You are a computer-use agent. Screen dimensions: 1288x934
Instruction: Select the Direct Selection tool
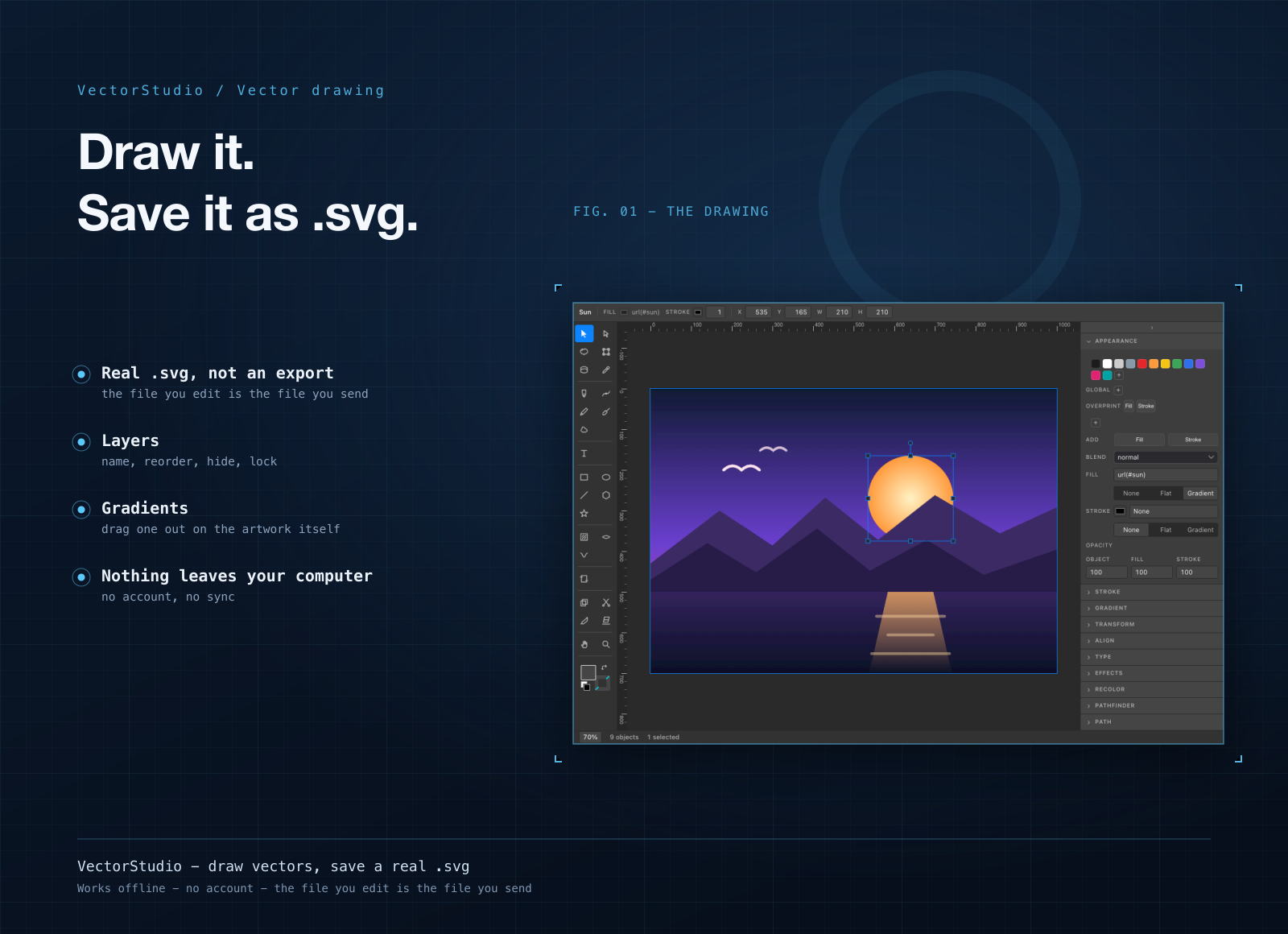point(606,333)
